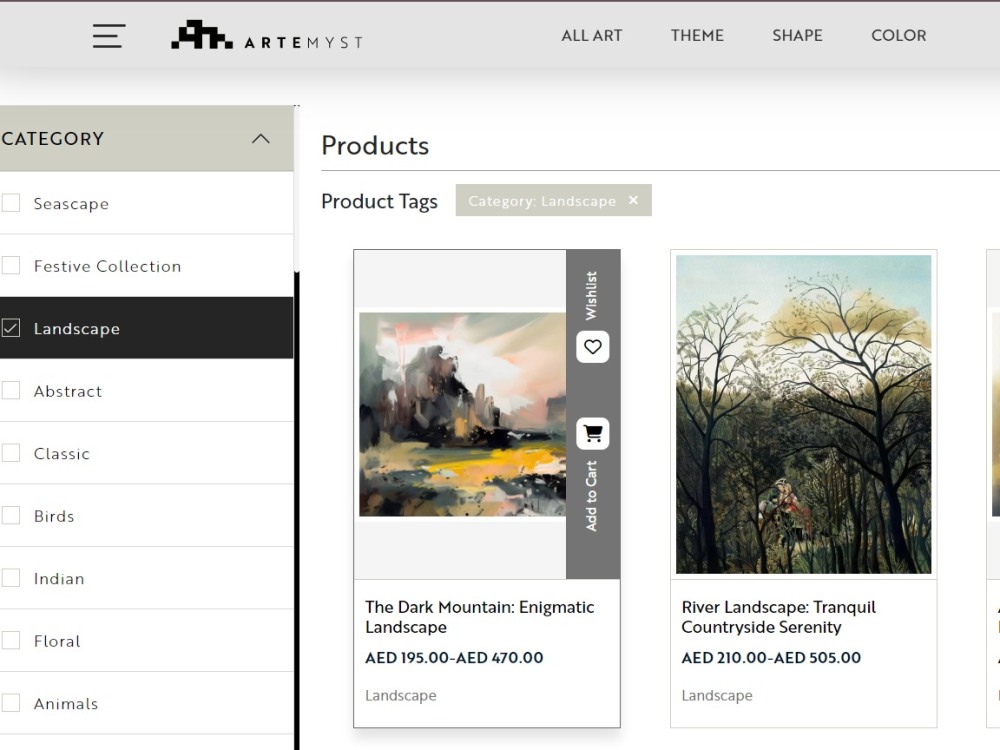Check the Abstract category

click(x=11, y=390)
